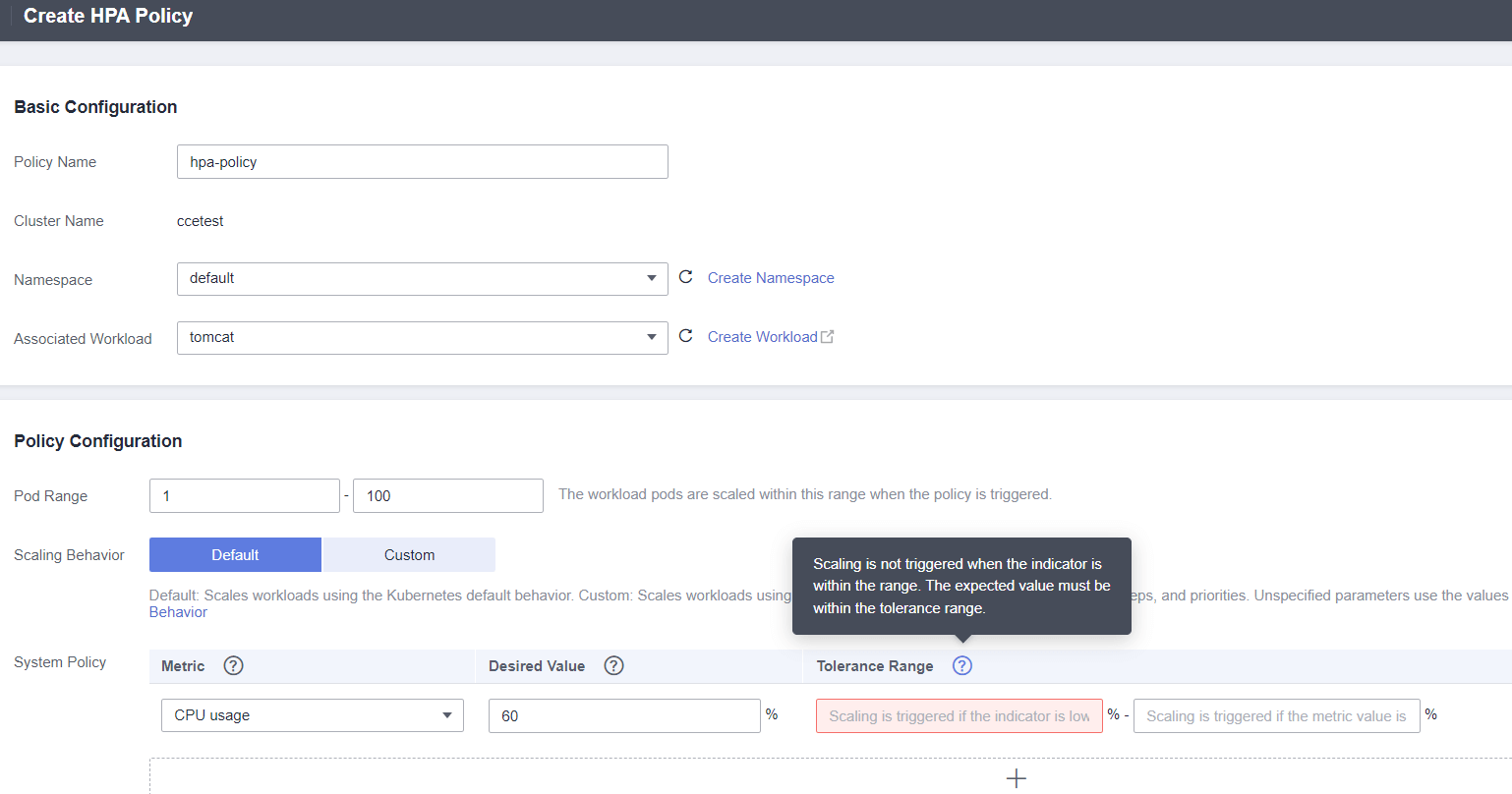The image size is (1512, 794).
Task: Refresh the Namespace list
Action: pos(685,278)
